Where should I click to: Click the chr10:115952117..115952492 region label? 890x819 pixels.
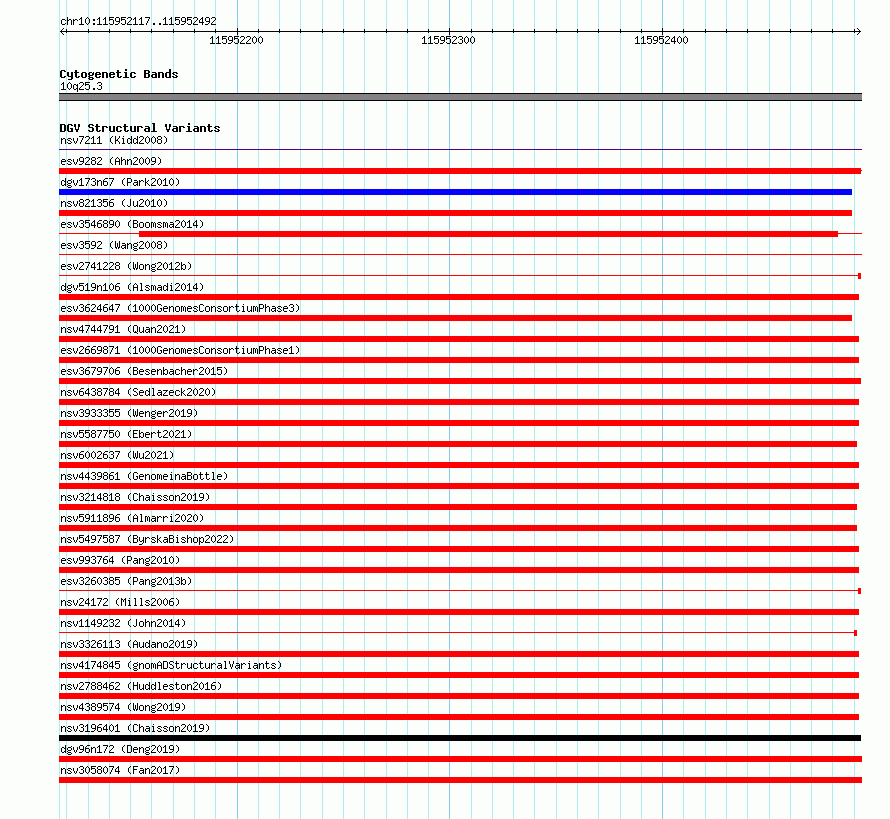pyautogui.click(x=138, y=21)
